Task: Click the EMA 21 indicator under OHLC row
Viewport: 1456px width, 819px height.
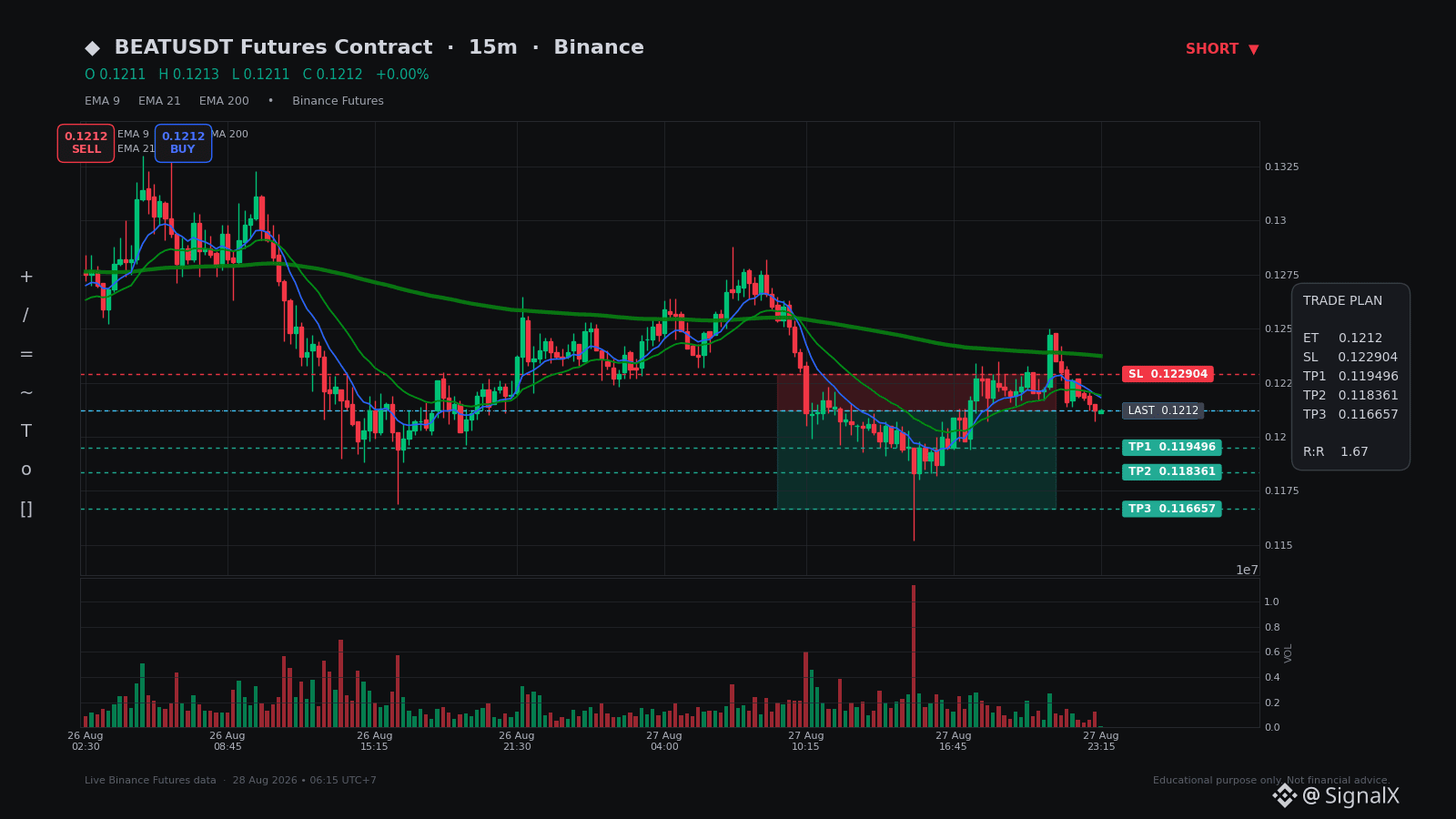Action: [159, 101]
